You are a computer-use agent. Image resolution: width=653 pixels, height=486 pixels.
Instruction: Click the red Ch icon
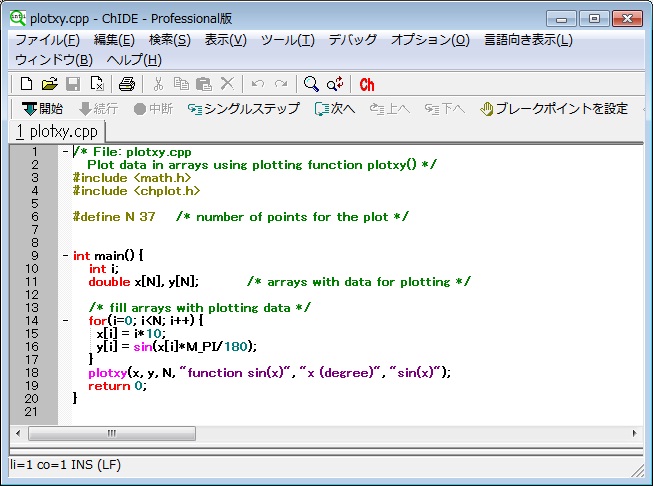click(x=366, y=85)
